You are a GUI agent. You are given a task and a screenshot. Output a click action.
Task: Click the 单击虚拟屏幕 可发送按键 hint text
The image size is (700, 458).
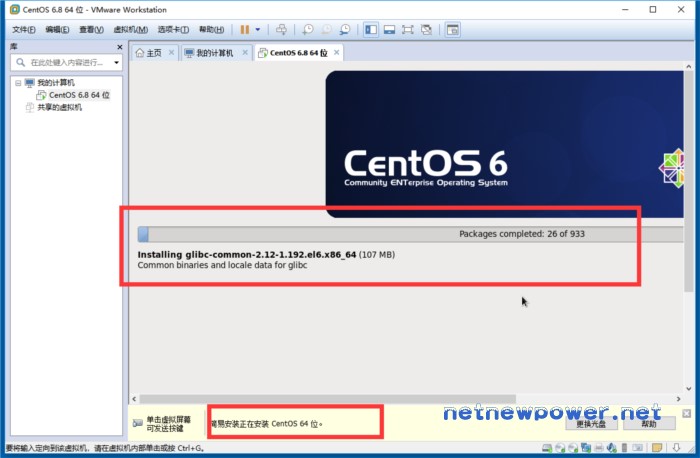click(x=168, y=424)
